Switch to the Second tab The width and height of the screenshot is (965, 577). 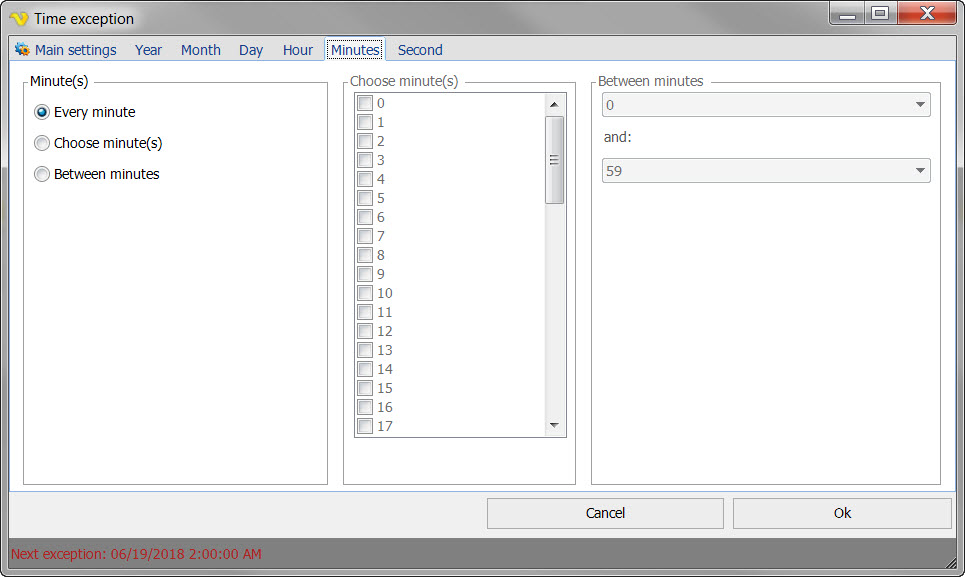[x=420, y=50]
